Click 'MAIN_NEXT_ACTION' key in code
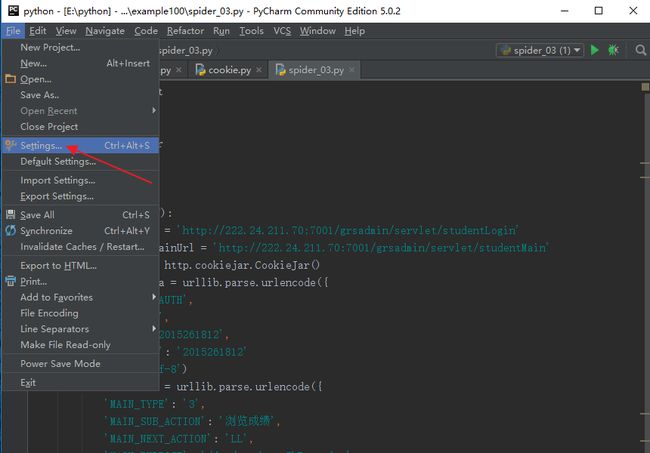The height and width of the screenshot is (453, 650). coord(157,438)
